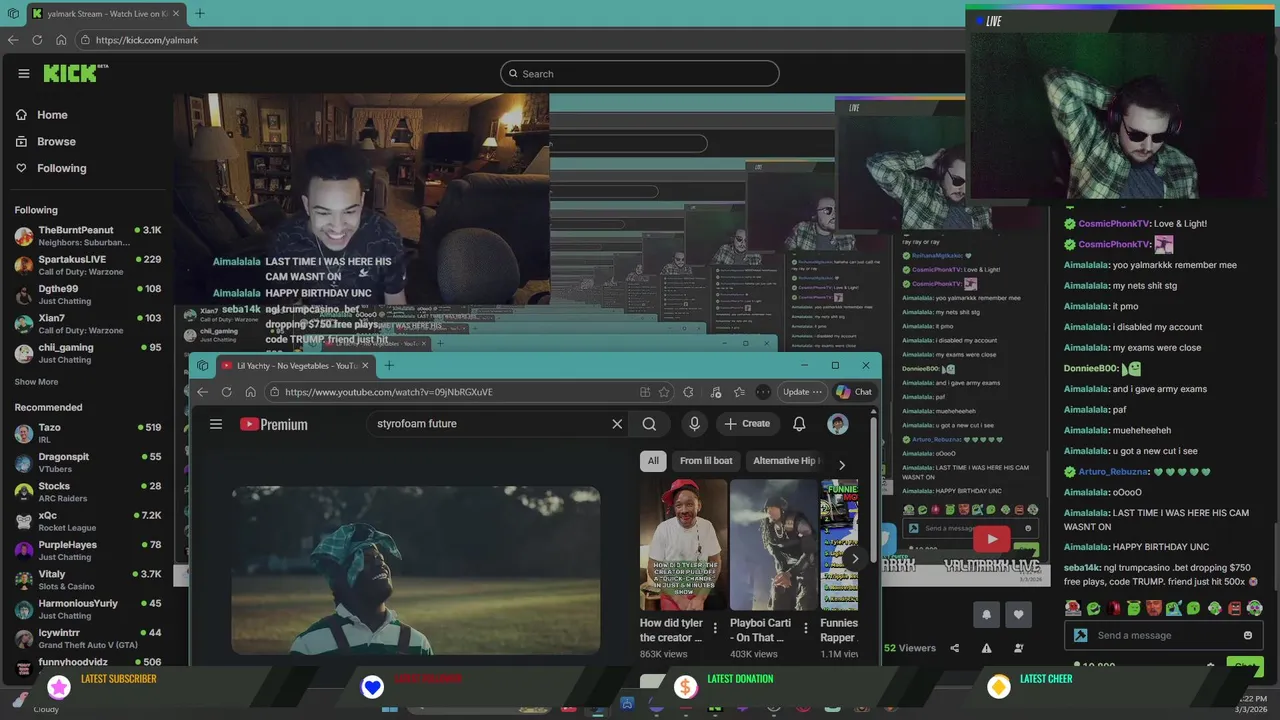1280x720 pixels.
Task: Open emoji picker in chat input
Action: click(1248, 636)
